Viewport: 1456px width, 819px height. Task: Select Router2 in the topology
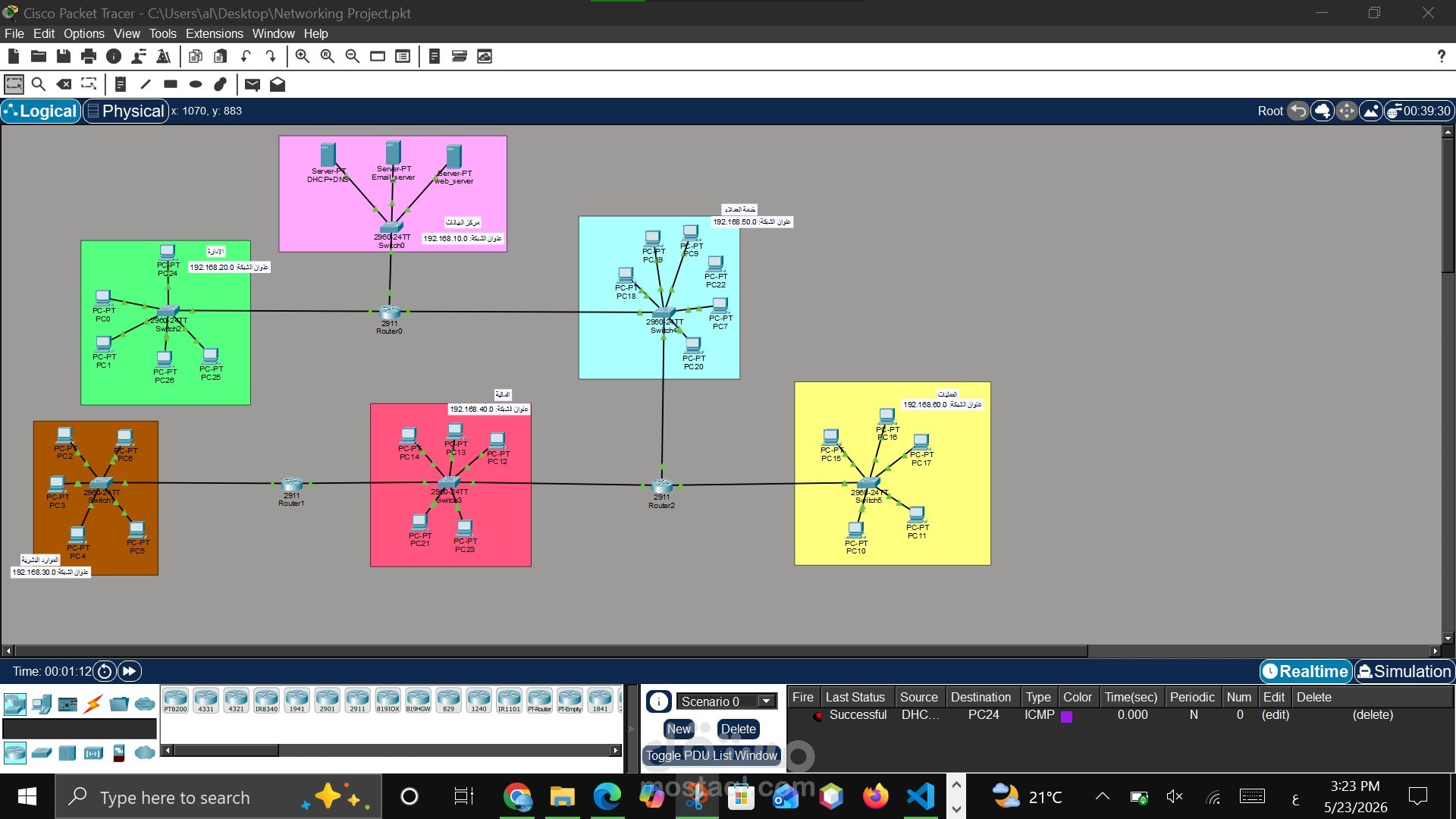(661, 485)
